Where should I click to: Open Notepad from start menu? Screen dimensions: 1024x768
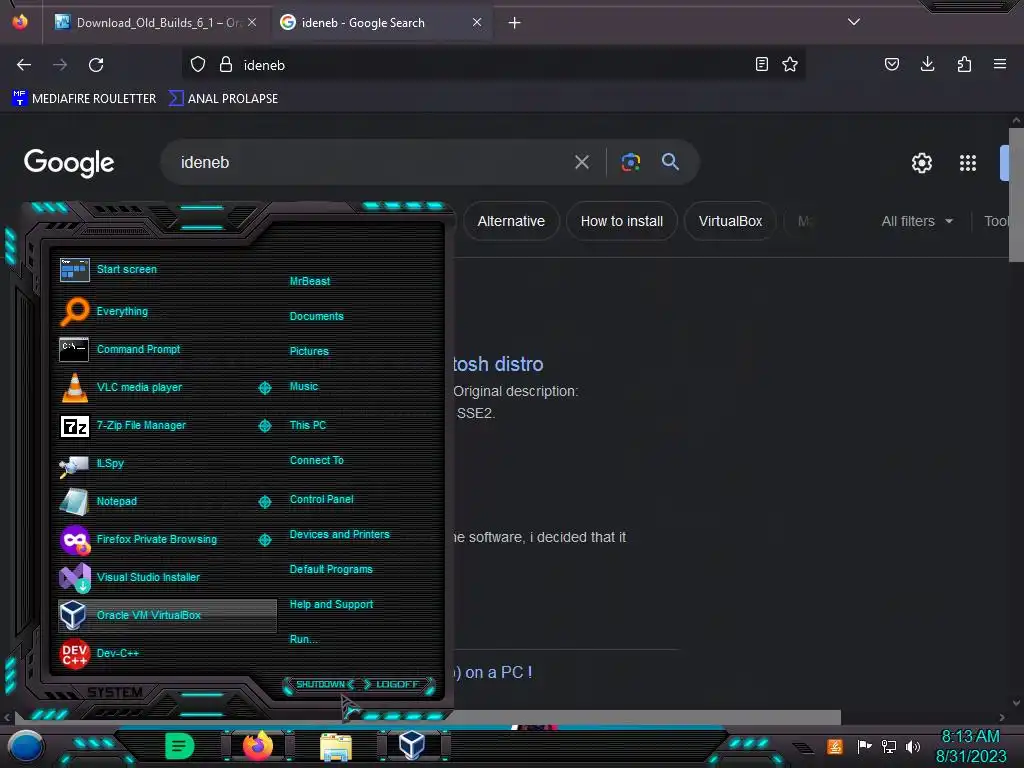pos(116,501)
